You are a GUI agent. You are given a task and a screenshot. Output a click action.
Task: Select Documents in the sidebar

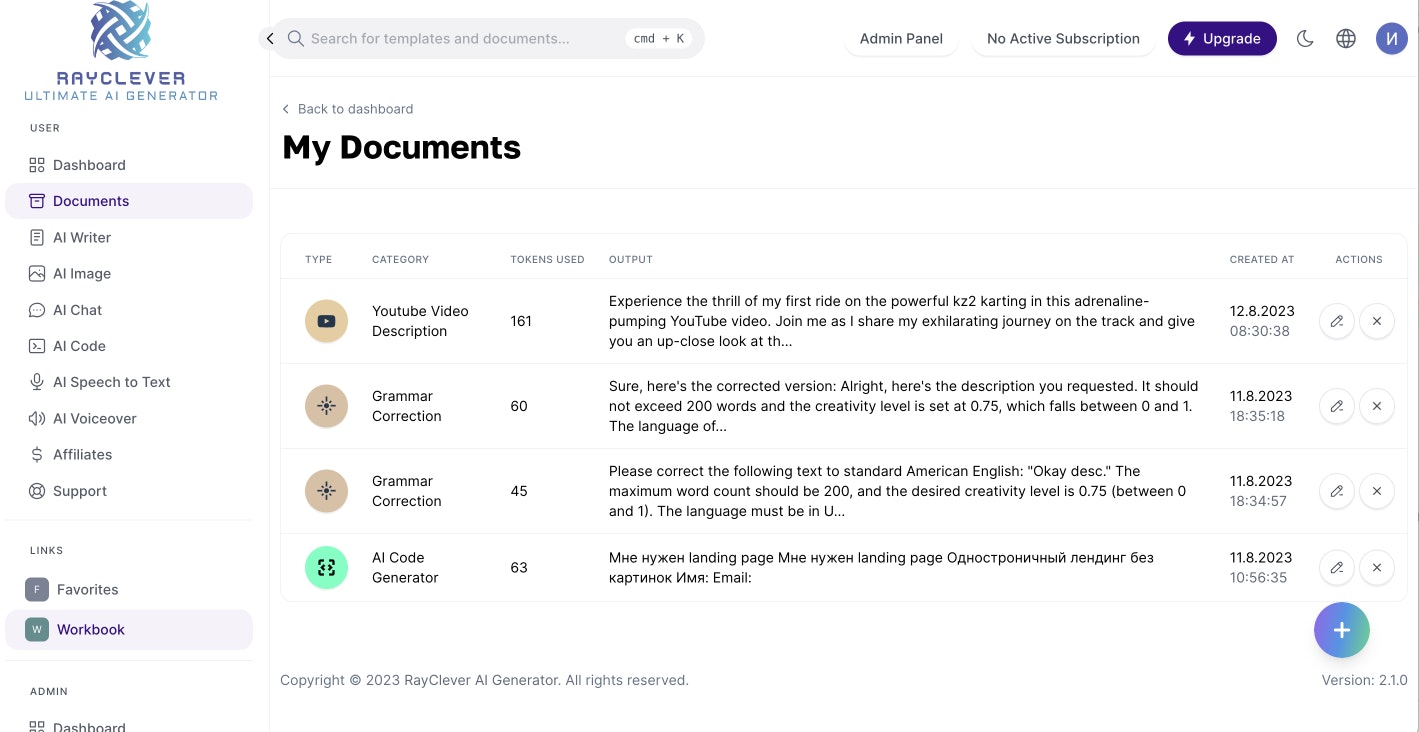click(x=129, y=201)
